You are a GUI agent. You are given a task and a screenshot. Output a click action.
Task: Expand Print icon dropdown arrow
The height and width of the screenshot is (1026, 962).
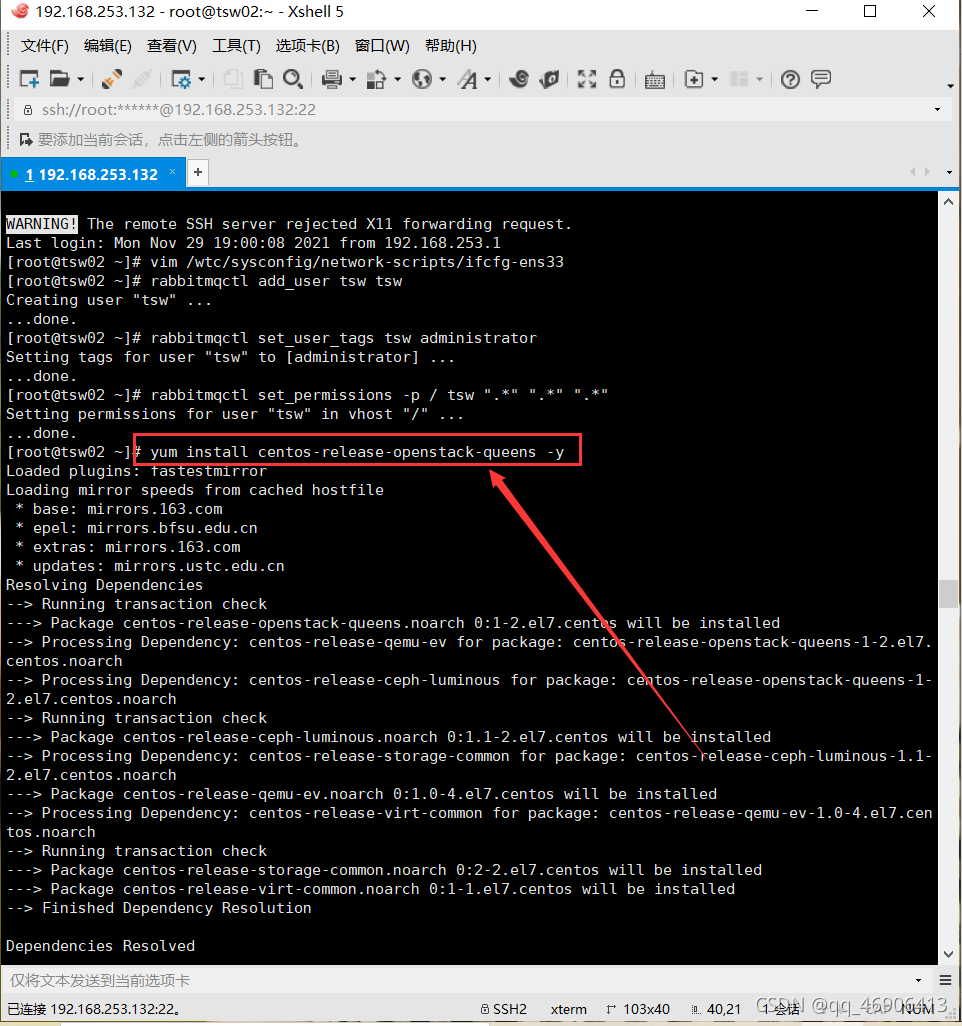click(x=353, y=80)
